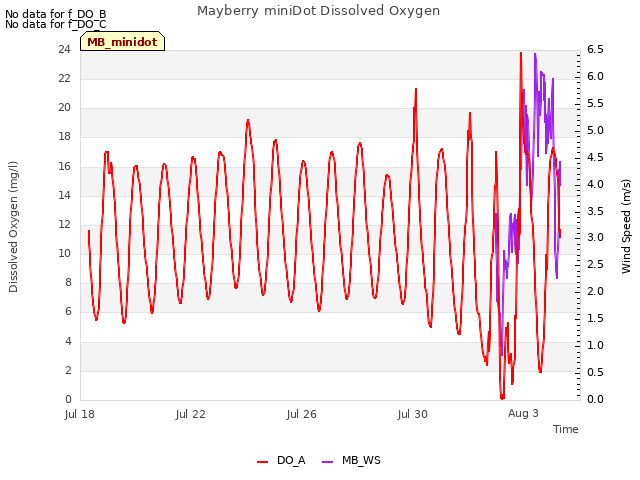Screen dimensions: 640x480
Task: Click the 20 tick on left axis
Action: click(64, 107)
